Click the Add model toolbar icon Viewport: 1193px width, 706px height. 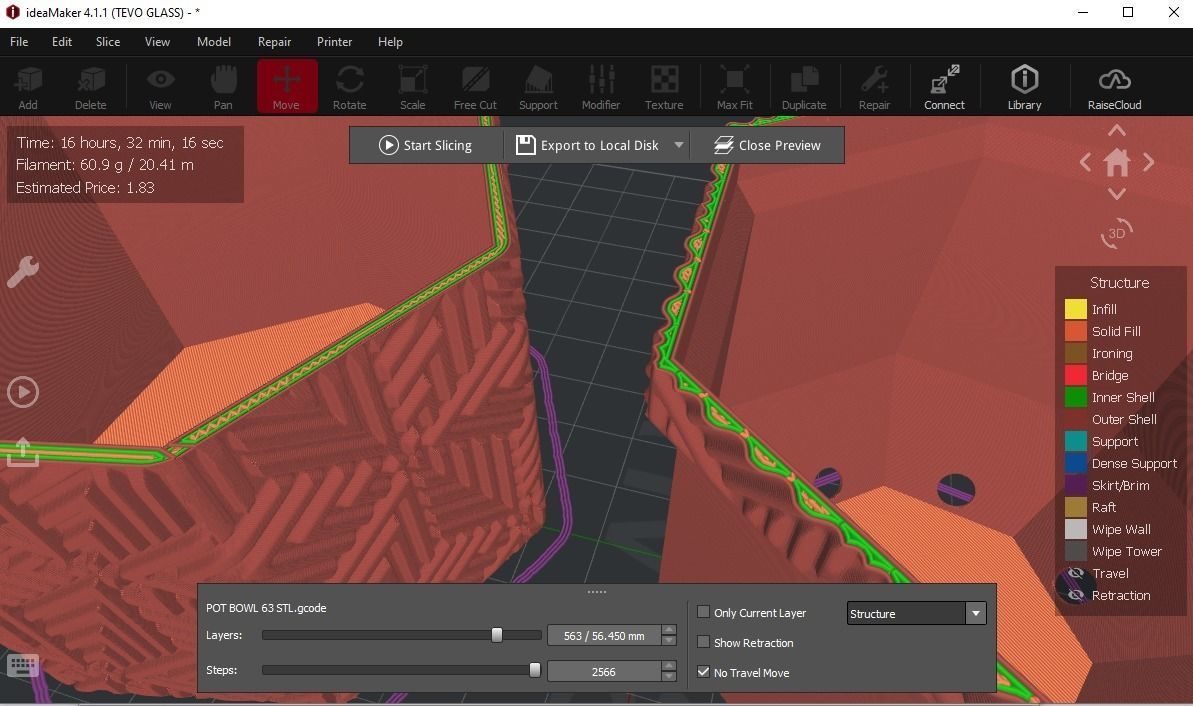(x=28, y=87)
